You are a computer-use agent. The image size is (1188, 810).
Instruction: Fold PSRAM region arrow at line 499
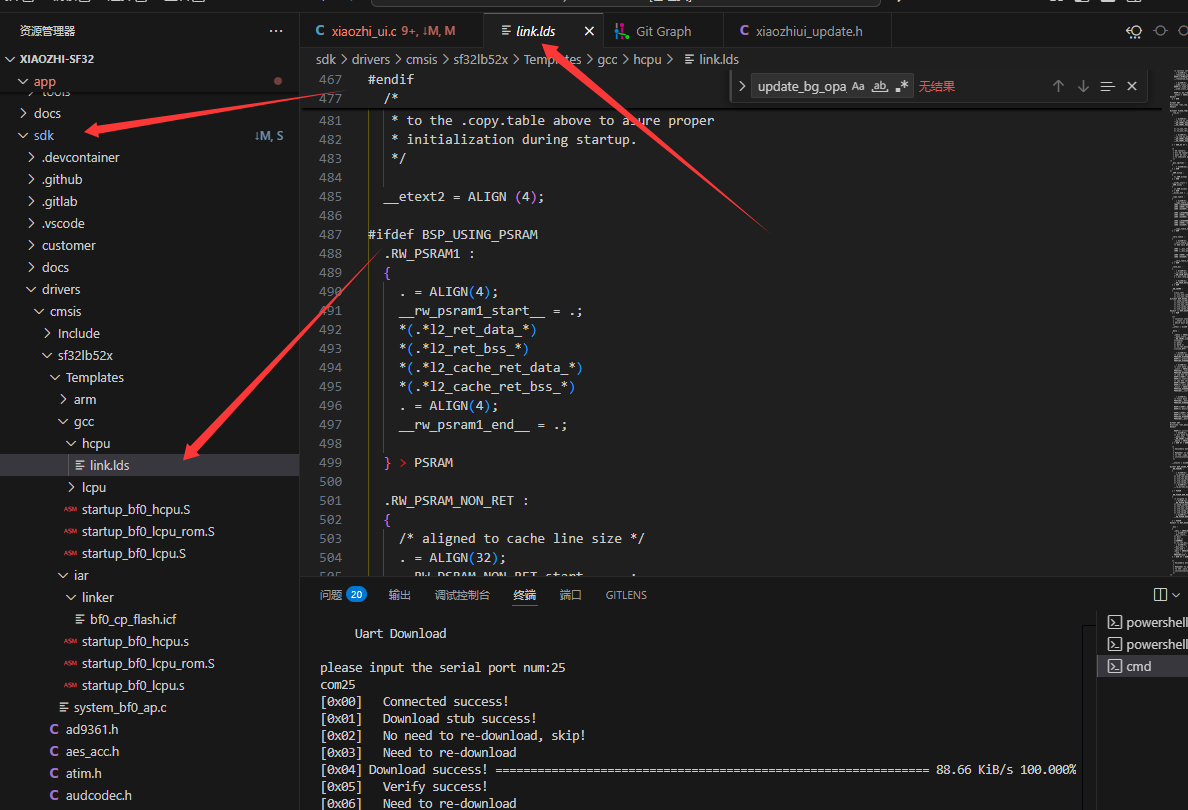pyautogui.click(x=402, y=462)
